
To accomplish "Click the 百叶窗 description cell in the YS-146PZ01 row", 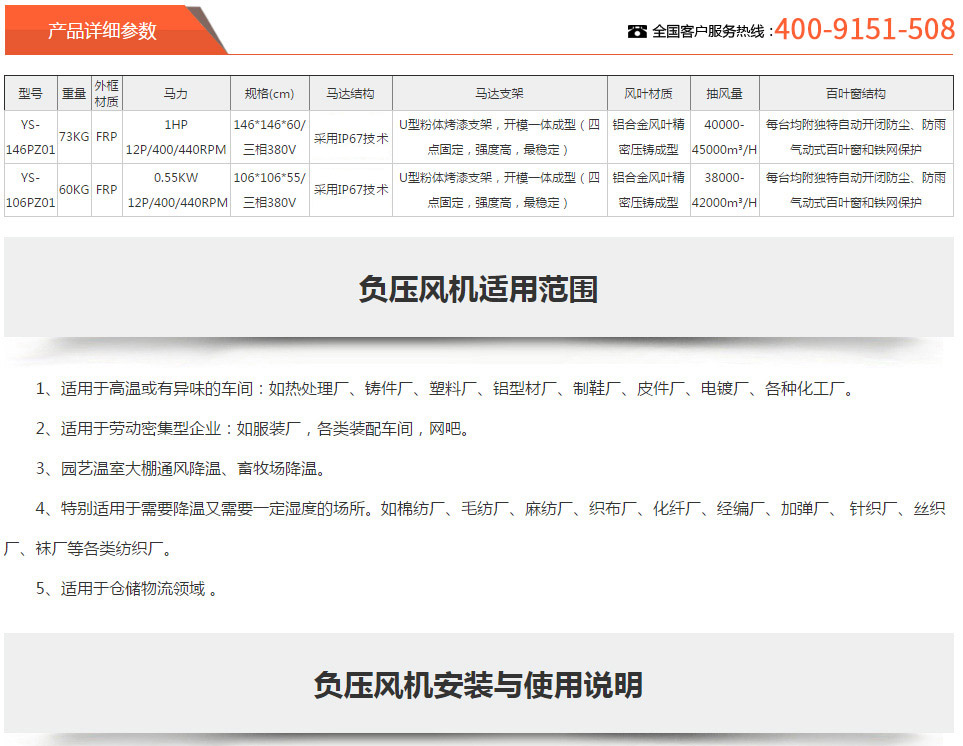I will coord(856,137).
